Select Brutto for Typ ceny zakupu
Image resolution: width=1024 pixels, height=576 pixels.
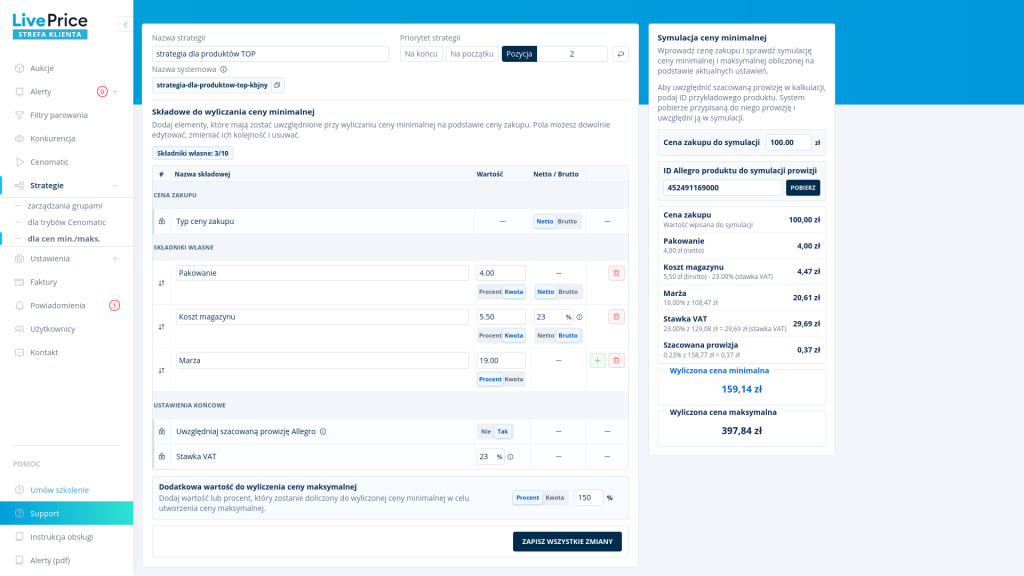point(567,221)
